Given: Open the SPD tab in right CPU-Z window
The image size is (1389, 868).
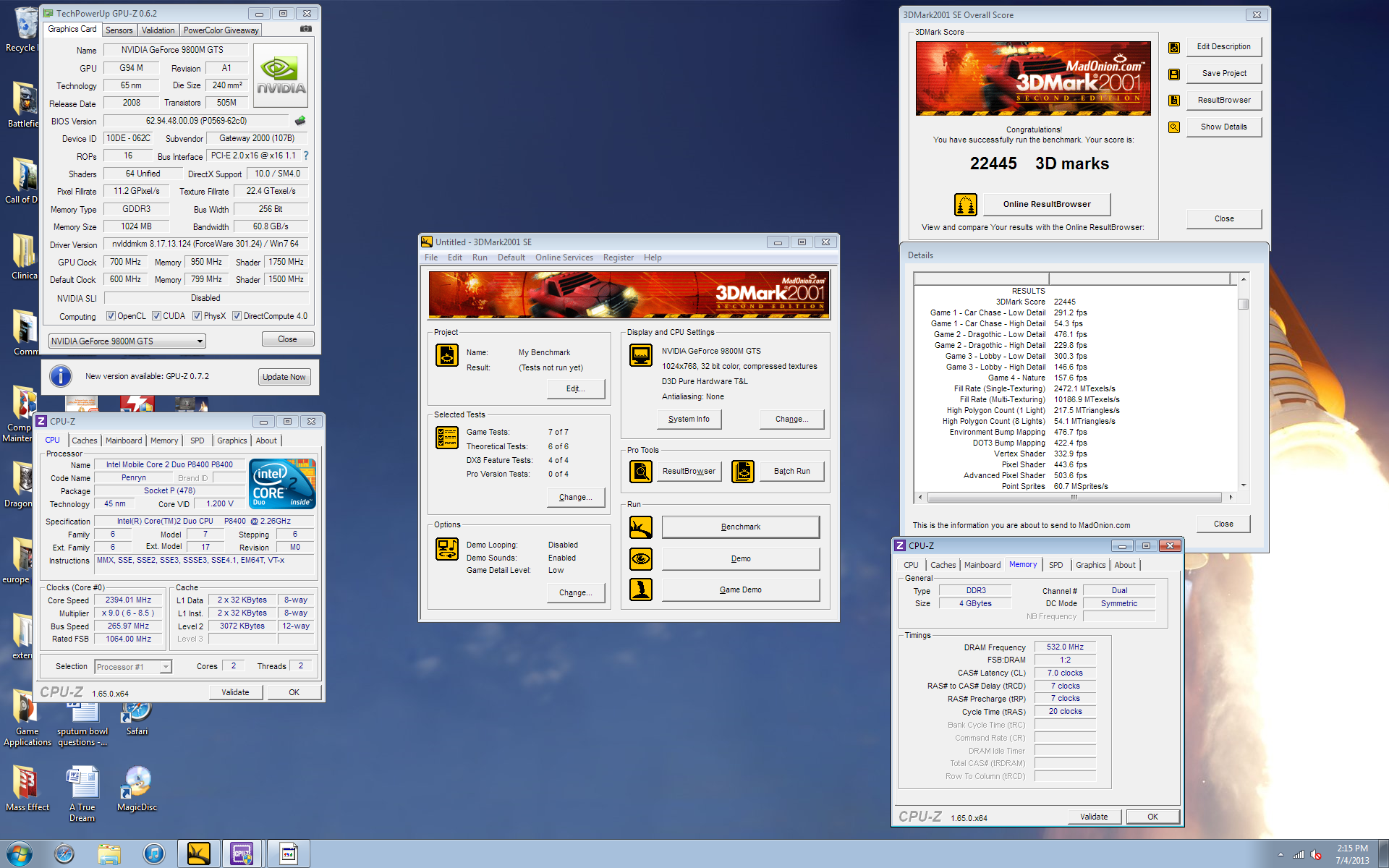Looking at the screenshot, I should [1055, 565].
